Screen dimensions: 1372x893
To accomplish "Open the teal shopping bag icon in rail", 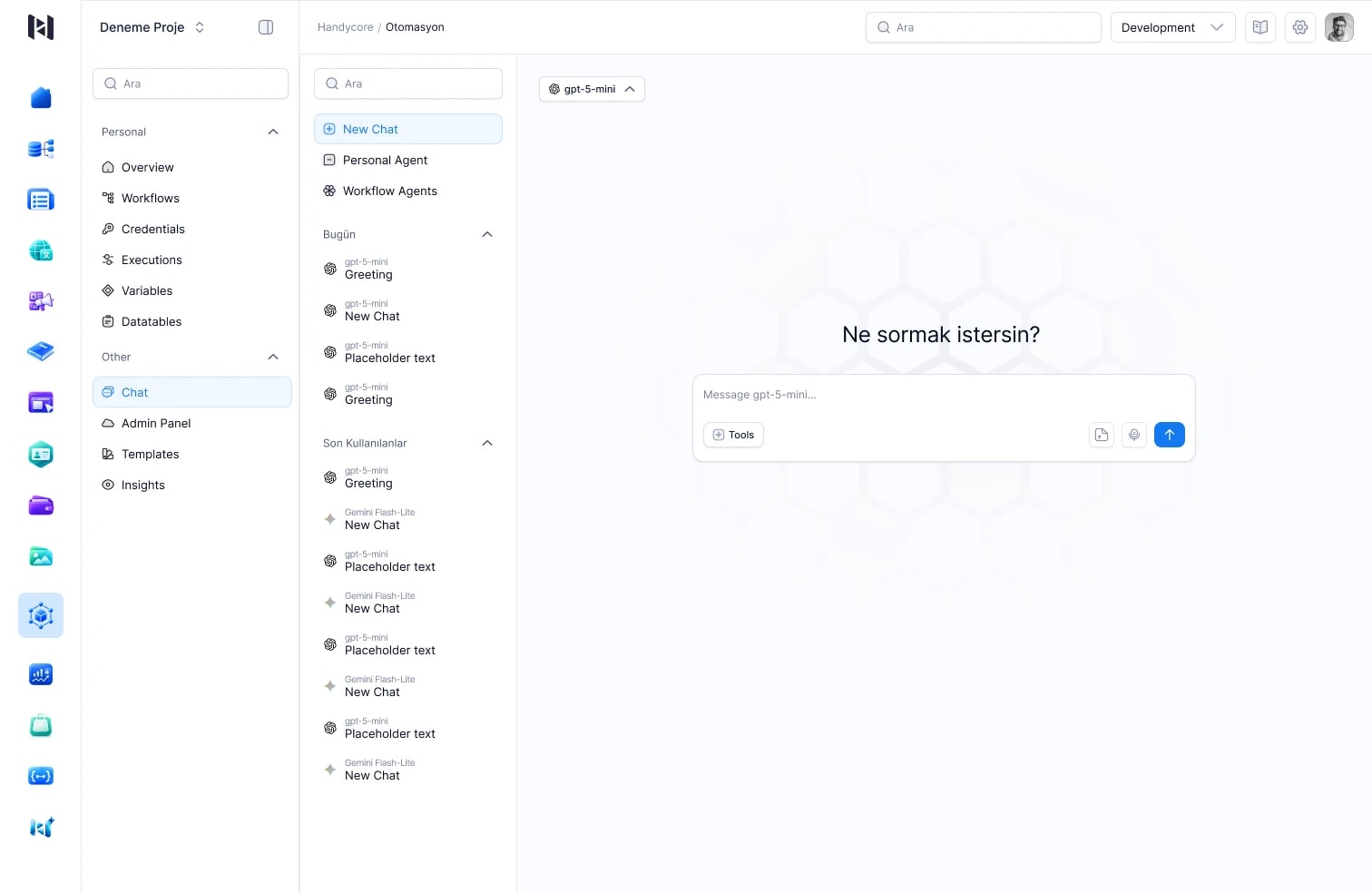I will tap(41, 725).
